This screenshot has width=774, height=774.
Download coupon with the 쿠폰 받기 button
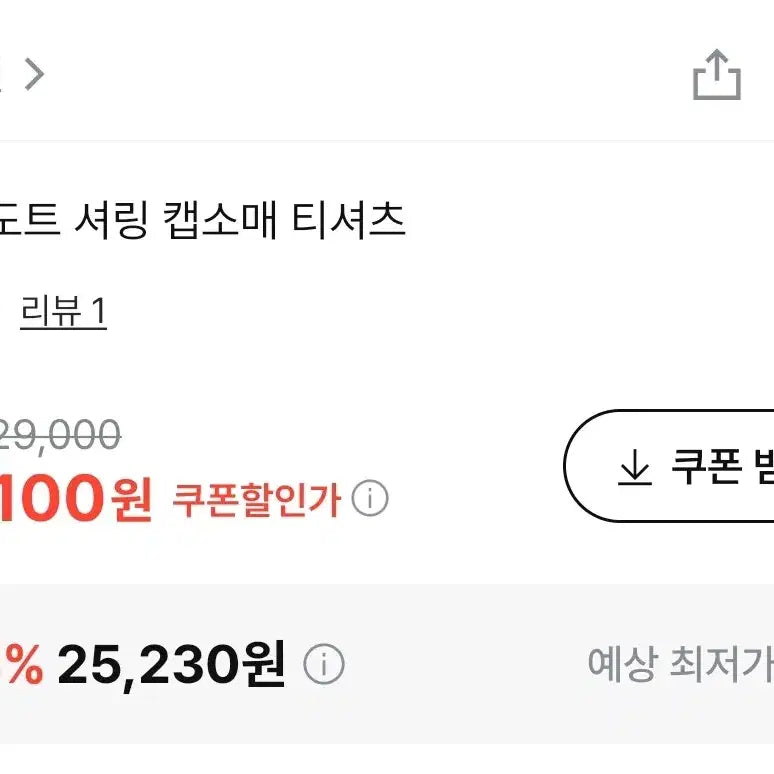click(x=669, y=465)
